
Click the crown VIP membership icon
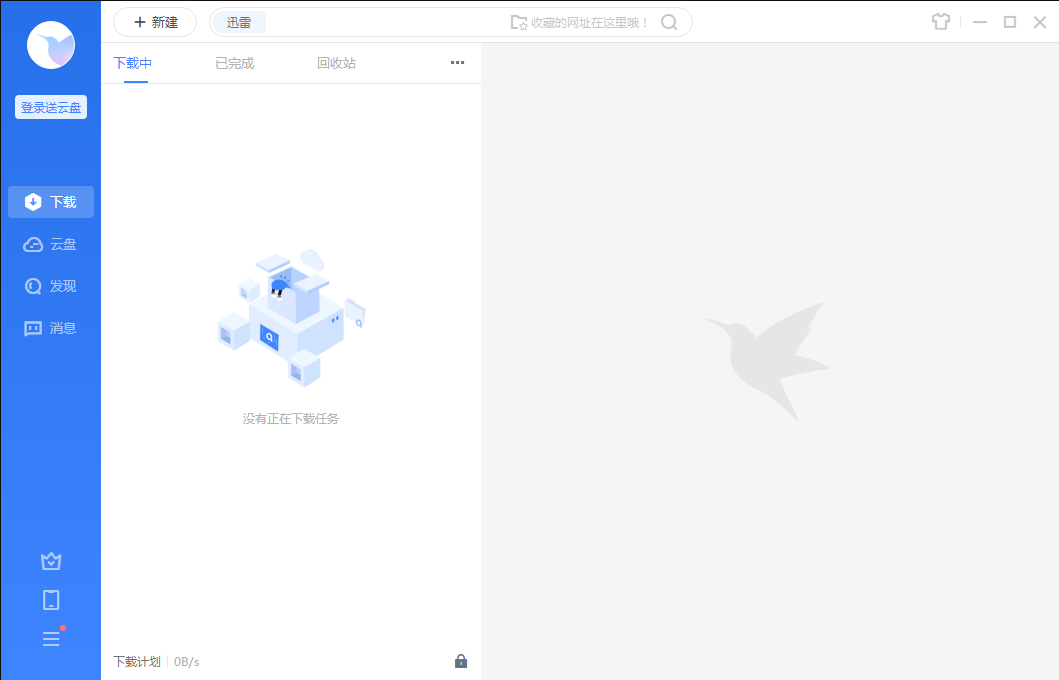(51, 560)
